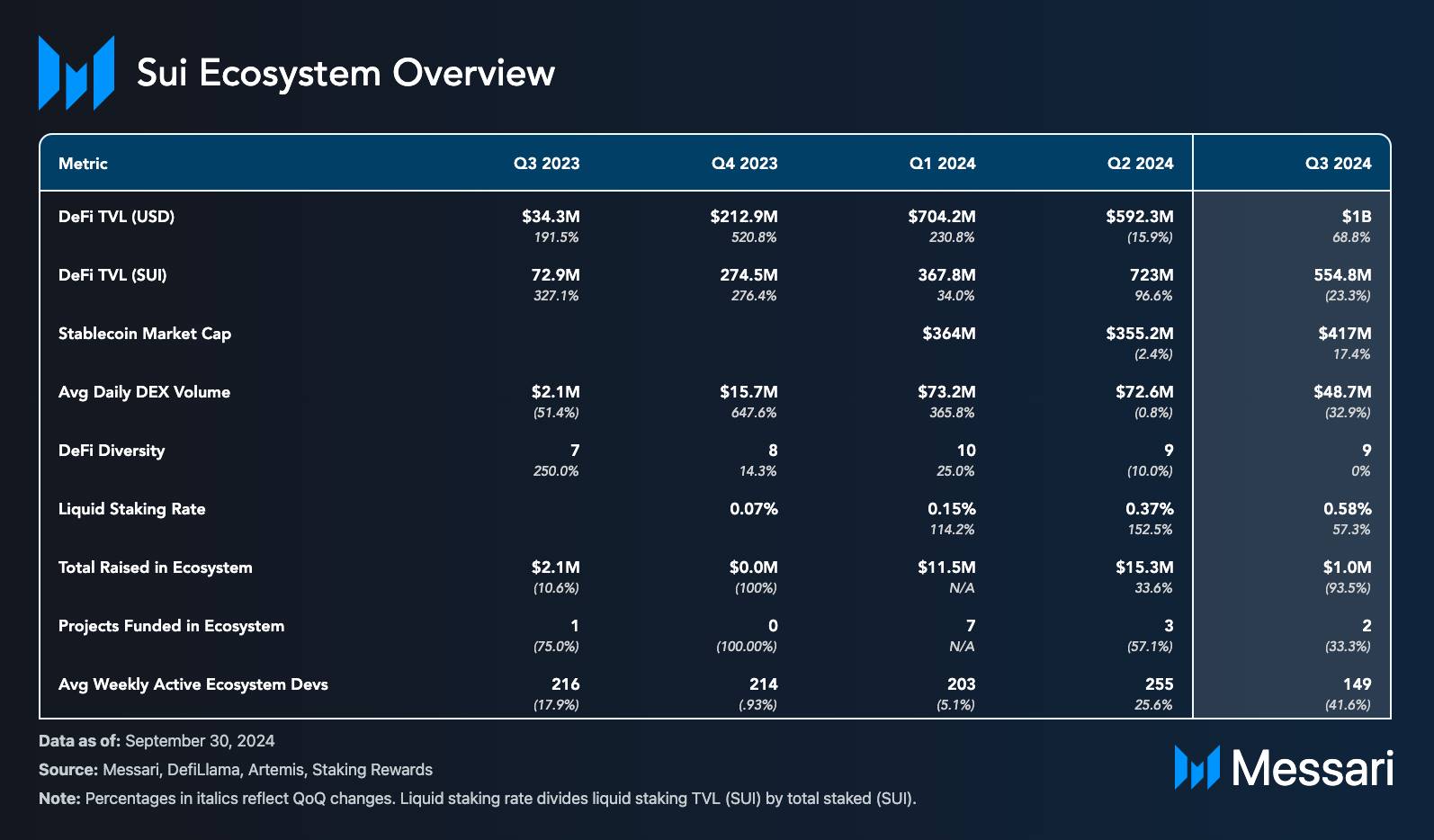Select the 'Q1 2024' column header
Image resolution: width=1434 pixels, height=840 pixels.
click(943, 164)
